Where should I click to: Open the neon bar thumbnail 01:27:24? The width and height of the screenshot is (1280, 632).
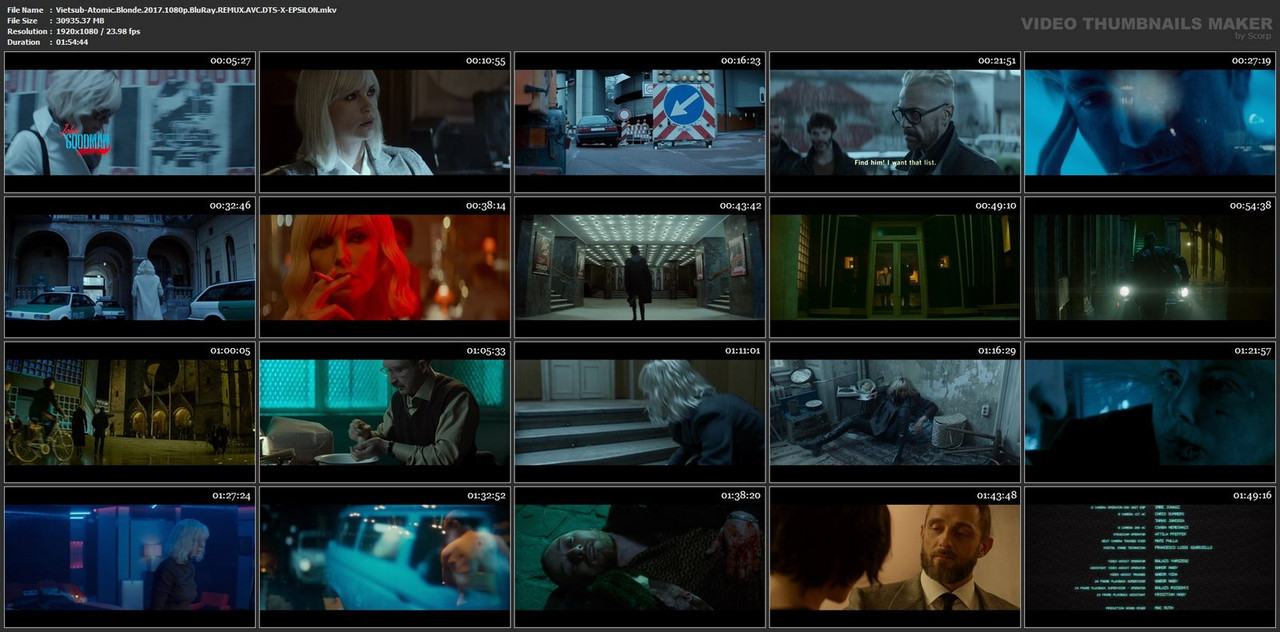130,557
